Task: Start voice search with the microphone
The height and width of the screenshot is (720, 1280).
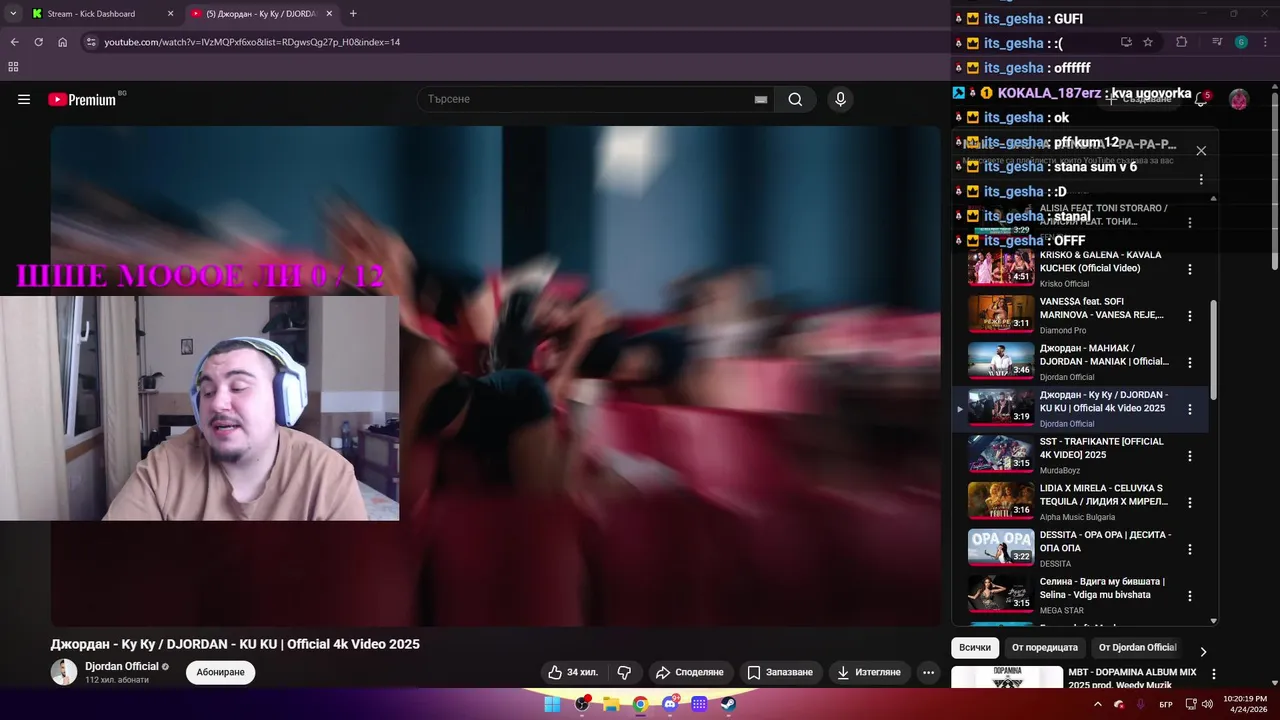Action: [840, 99]
